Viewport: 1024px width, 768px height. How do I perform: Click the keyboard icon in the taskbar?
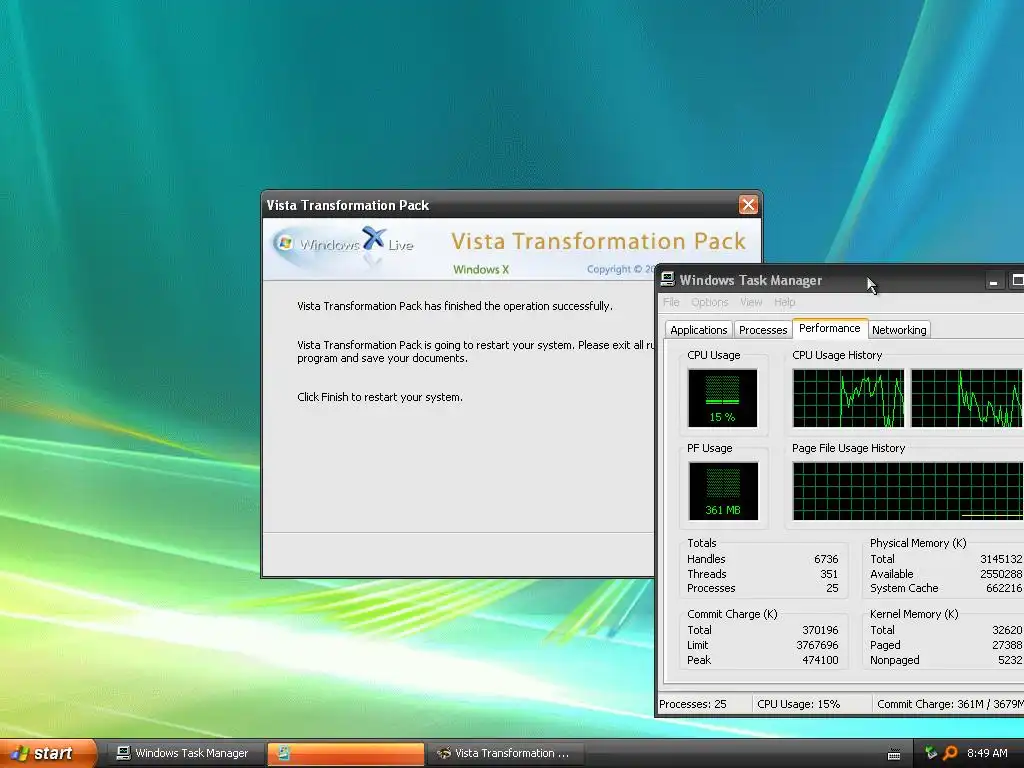click(894, 754)
